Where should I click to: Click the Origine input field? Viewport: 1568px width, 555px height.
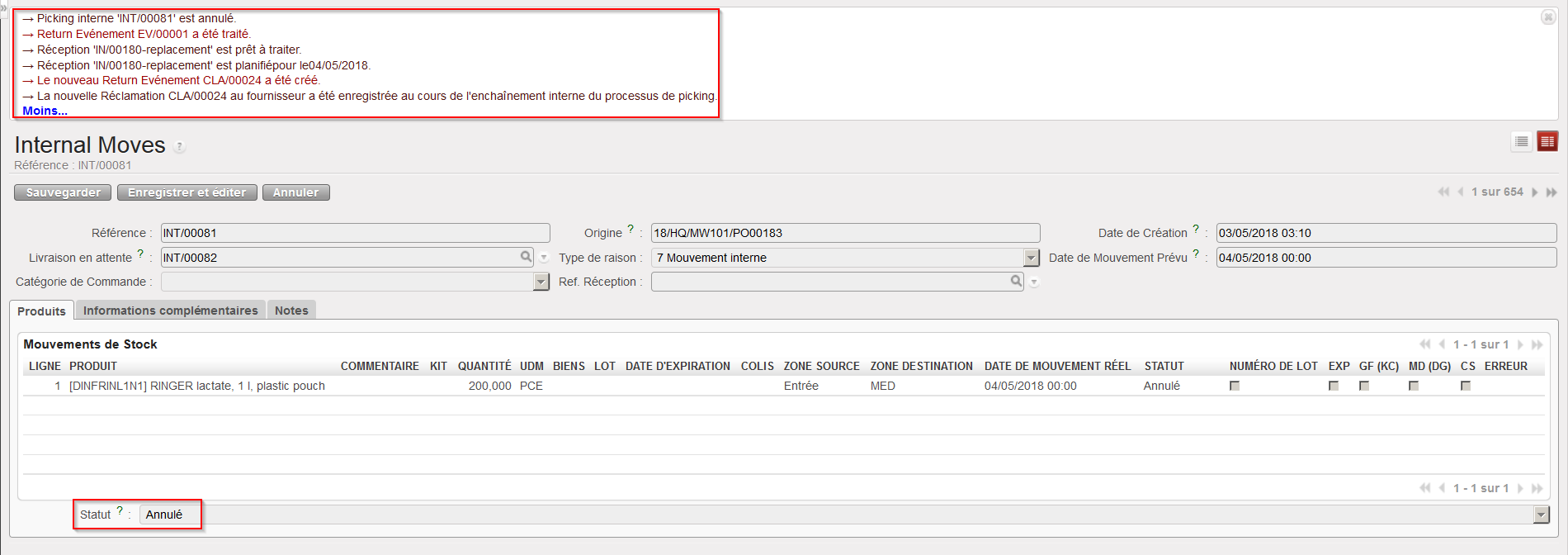844,233
